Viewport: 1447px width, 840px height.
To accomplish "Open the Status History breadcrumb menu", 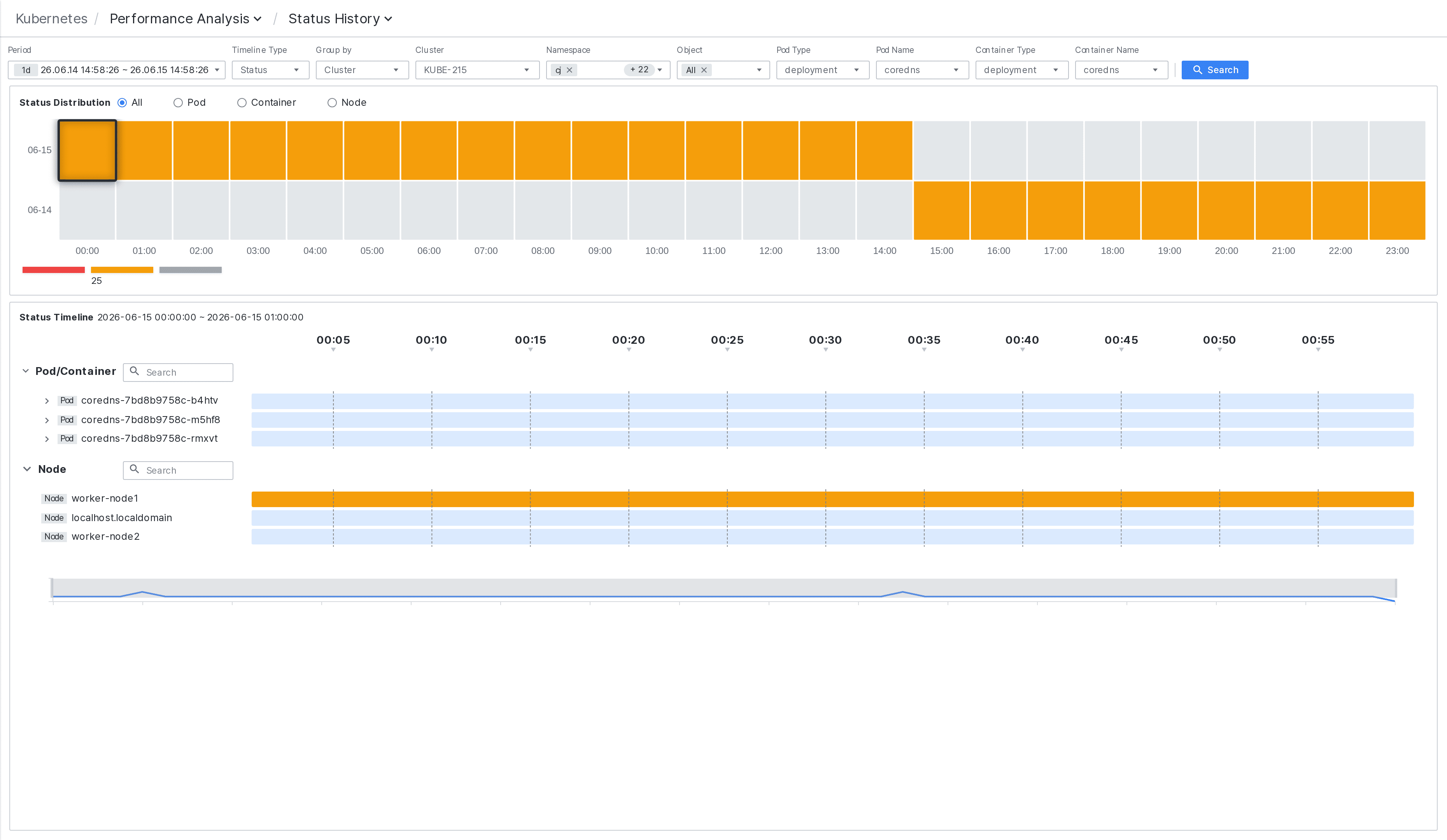I will point(340,19).
